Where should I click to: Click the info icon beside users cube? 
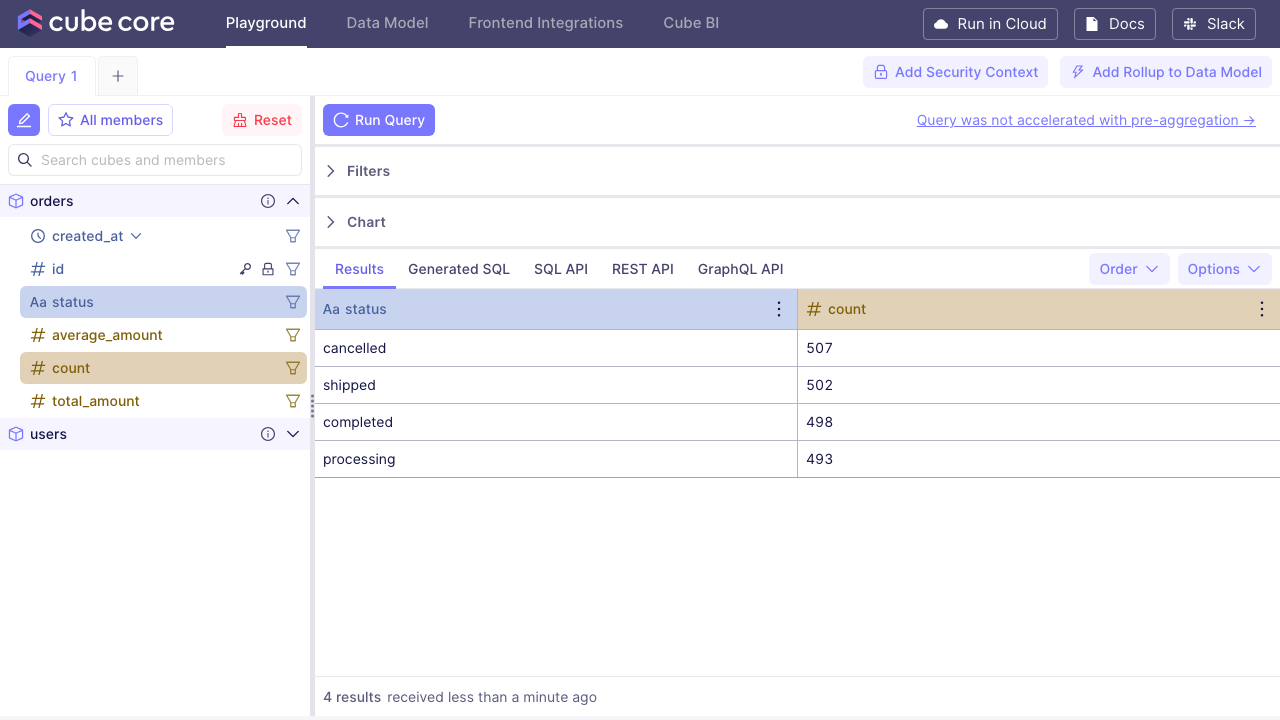point(268,434)
